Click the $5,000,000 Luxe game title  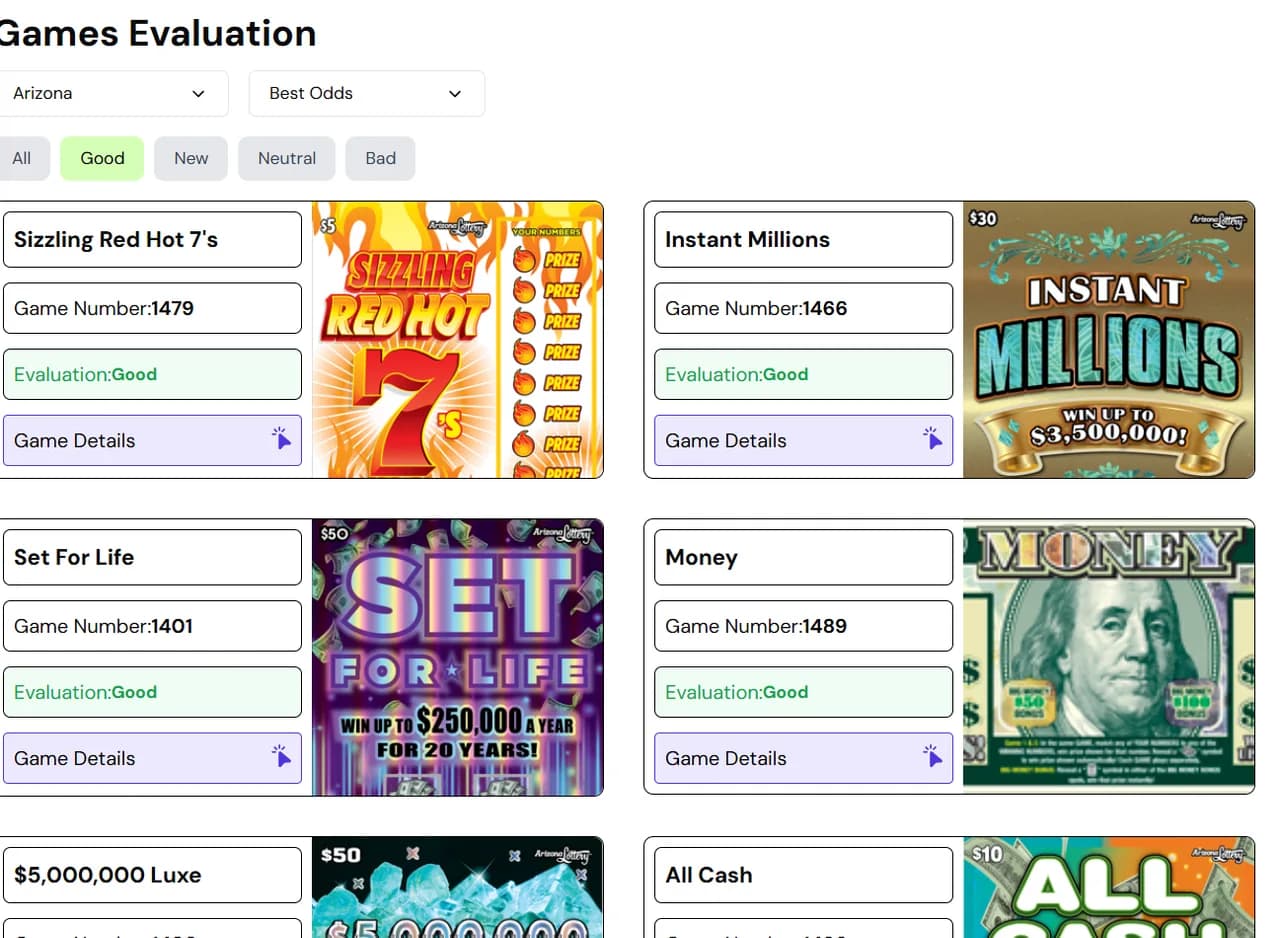coord(108,875)
